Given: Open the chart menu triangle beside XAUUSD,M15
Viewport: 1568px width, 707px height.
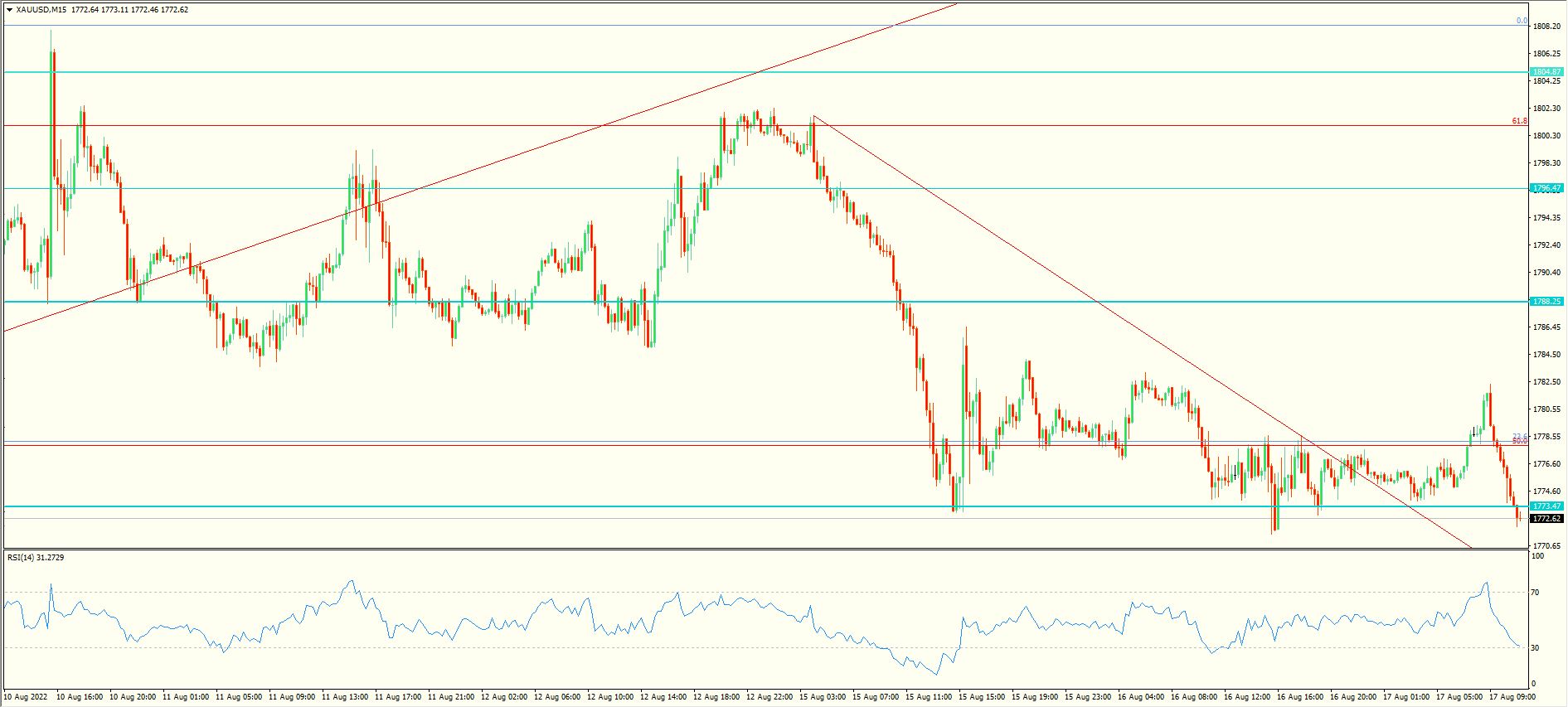Looking at the screenshot, I should 9,10.
